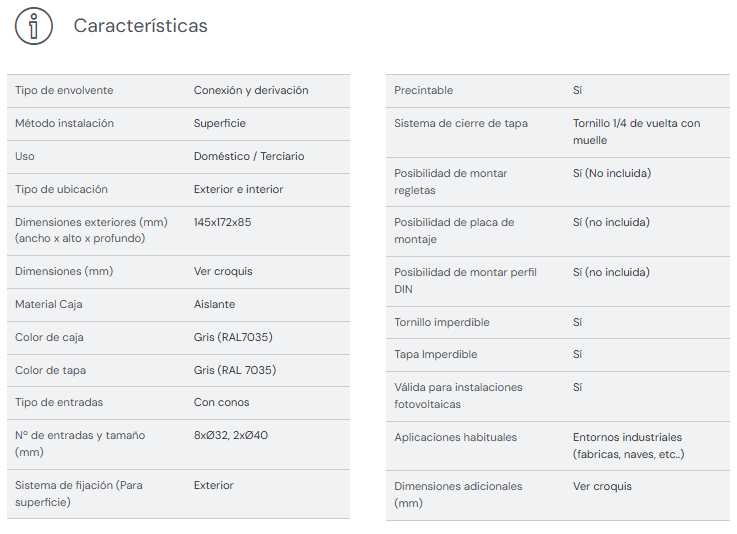737x534 pixels.
Task: Select the 'Doméstico / Terciario' value
Action: (x=248, y=156)
